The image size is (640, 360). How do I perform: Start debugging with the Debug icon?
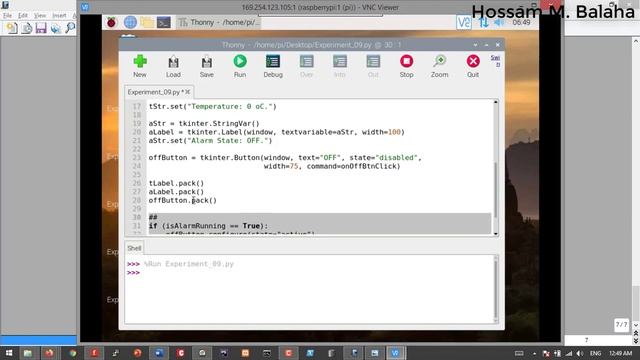tap(273, 66)
